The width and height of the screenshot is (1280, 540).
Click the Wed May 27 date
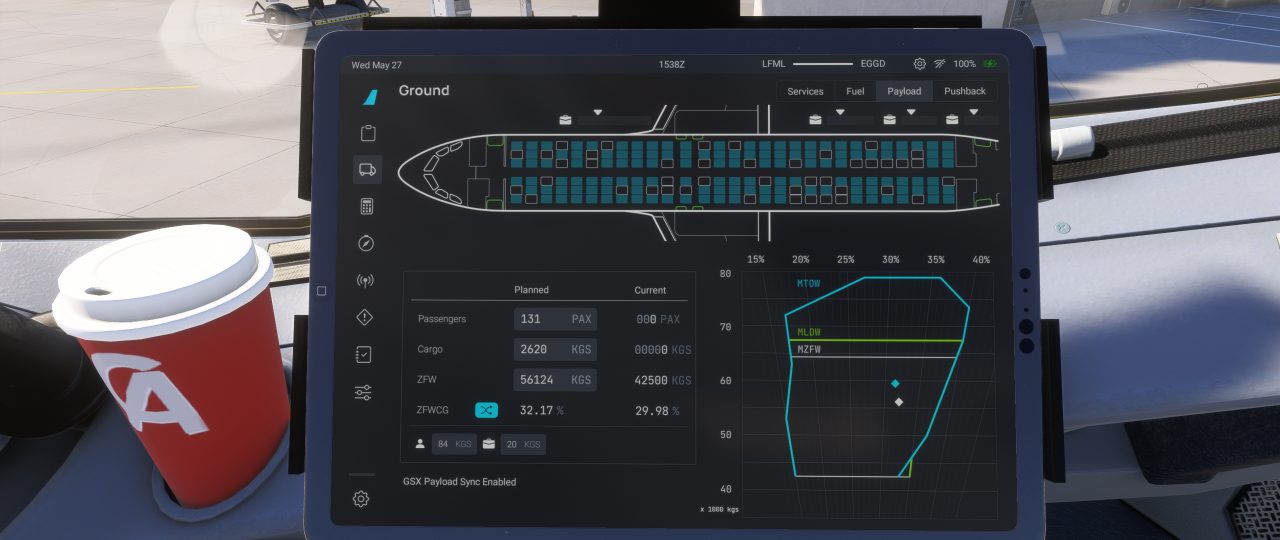[x=376, y=65]
